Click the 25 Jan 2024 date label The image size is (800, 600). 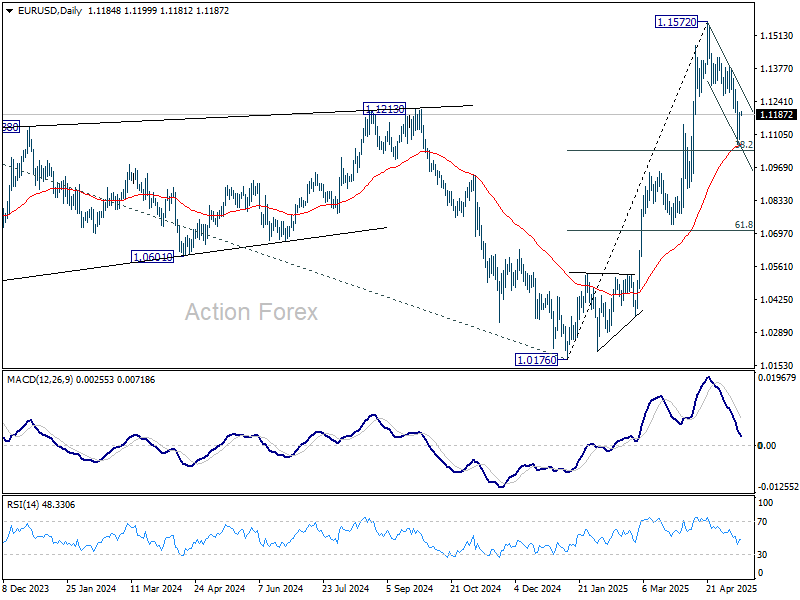tap(91, 588)
